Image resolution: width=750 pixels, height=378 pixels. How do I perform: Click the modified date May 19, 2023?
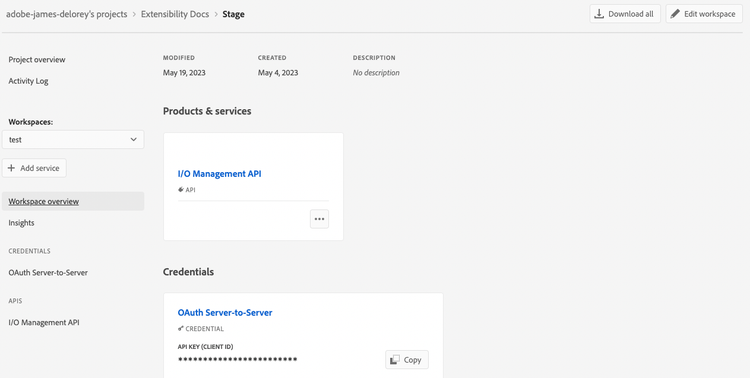pyautogui.click(x=184, y=73)
